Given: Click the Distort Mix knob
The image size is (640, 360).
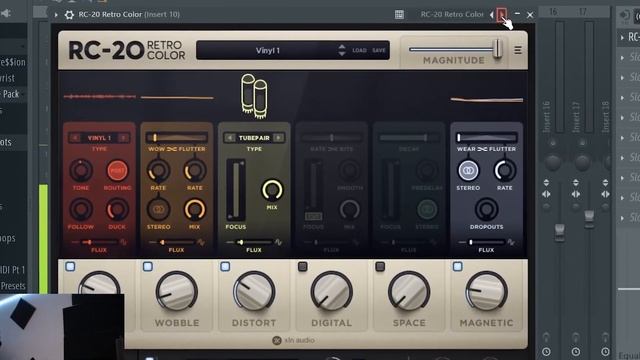Looking at the screenshot, I should point(272,190).
